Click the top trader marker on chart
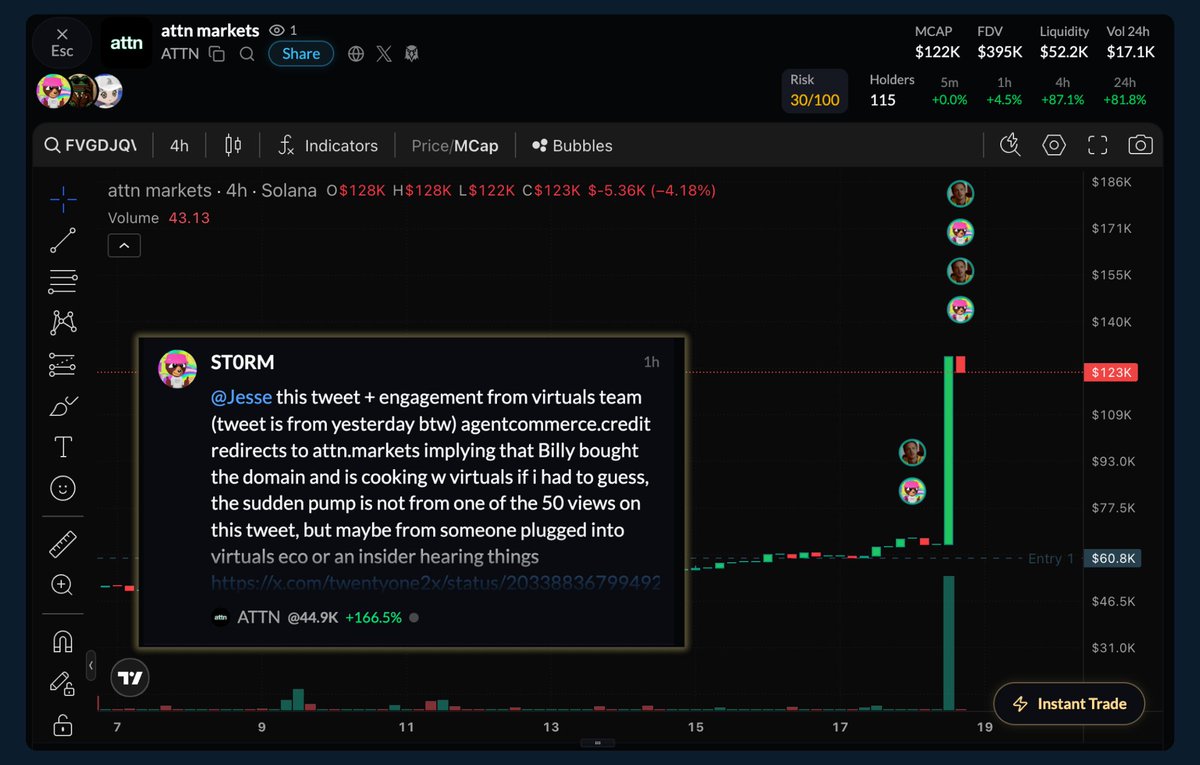 click(x=960, y=193)
